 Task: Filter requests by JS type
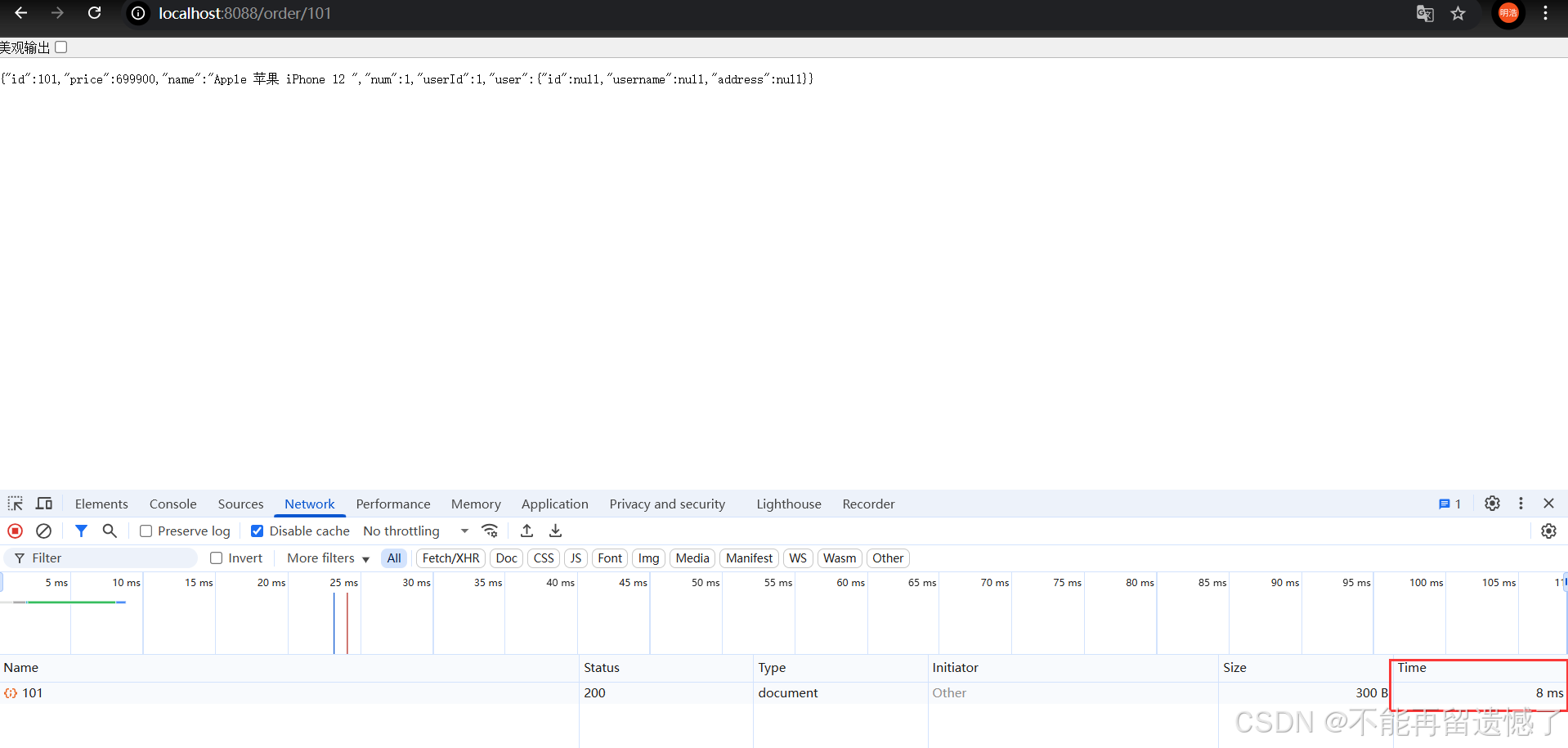click(576, 558)
